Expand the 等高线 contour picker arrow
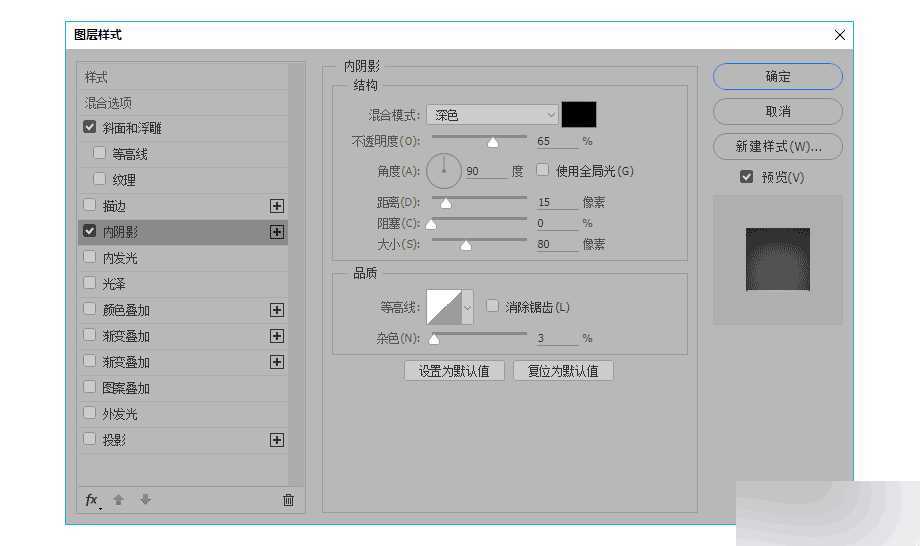This screenshot has height=546, width=920. 467,307
